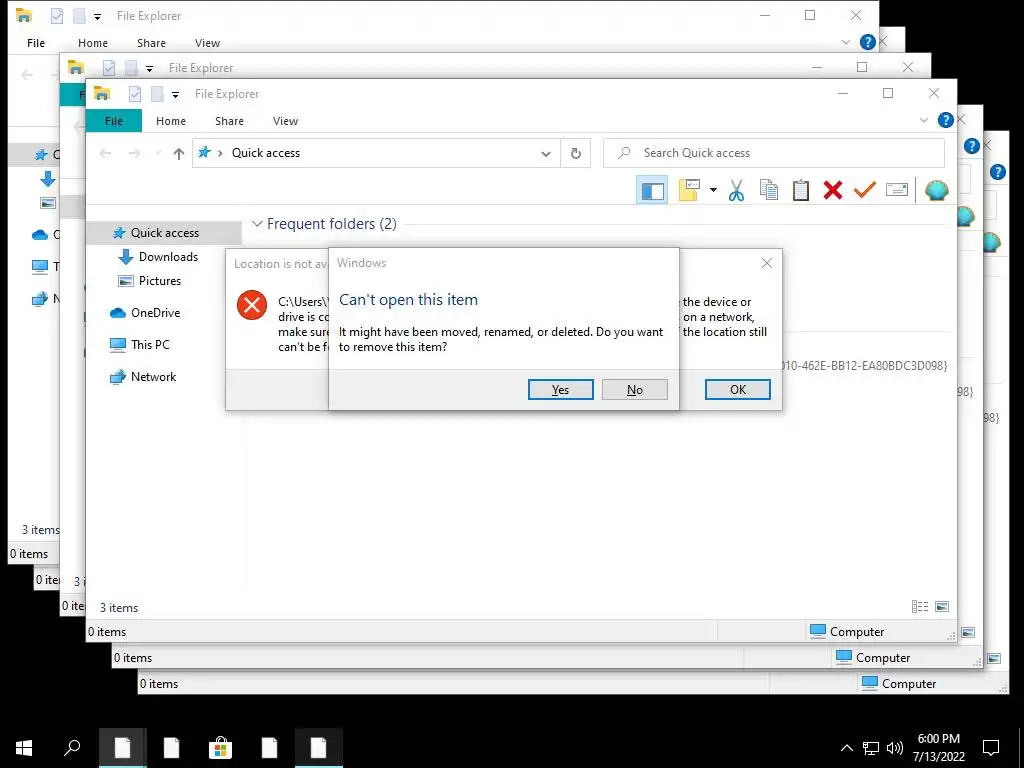
Task: Click the Back arrow in front window
Action: 105,153
